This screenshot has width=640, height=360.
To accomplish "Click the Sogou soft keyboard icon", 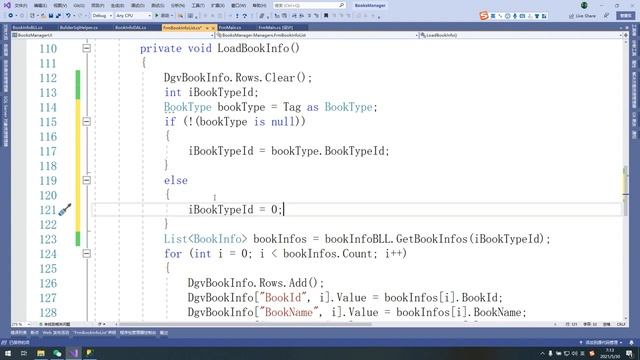I will (522, 16).
